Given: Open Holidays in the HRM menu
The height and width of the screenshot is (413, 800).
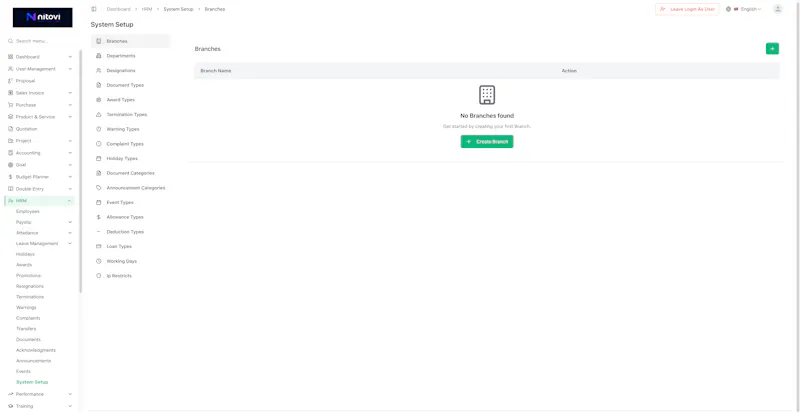Looking at the screenshot, I should [x=25, y=254].
